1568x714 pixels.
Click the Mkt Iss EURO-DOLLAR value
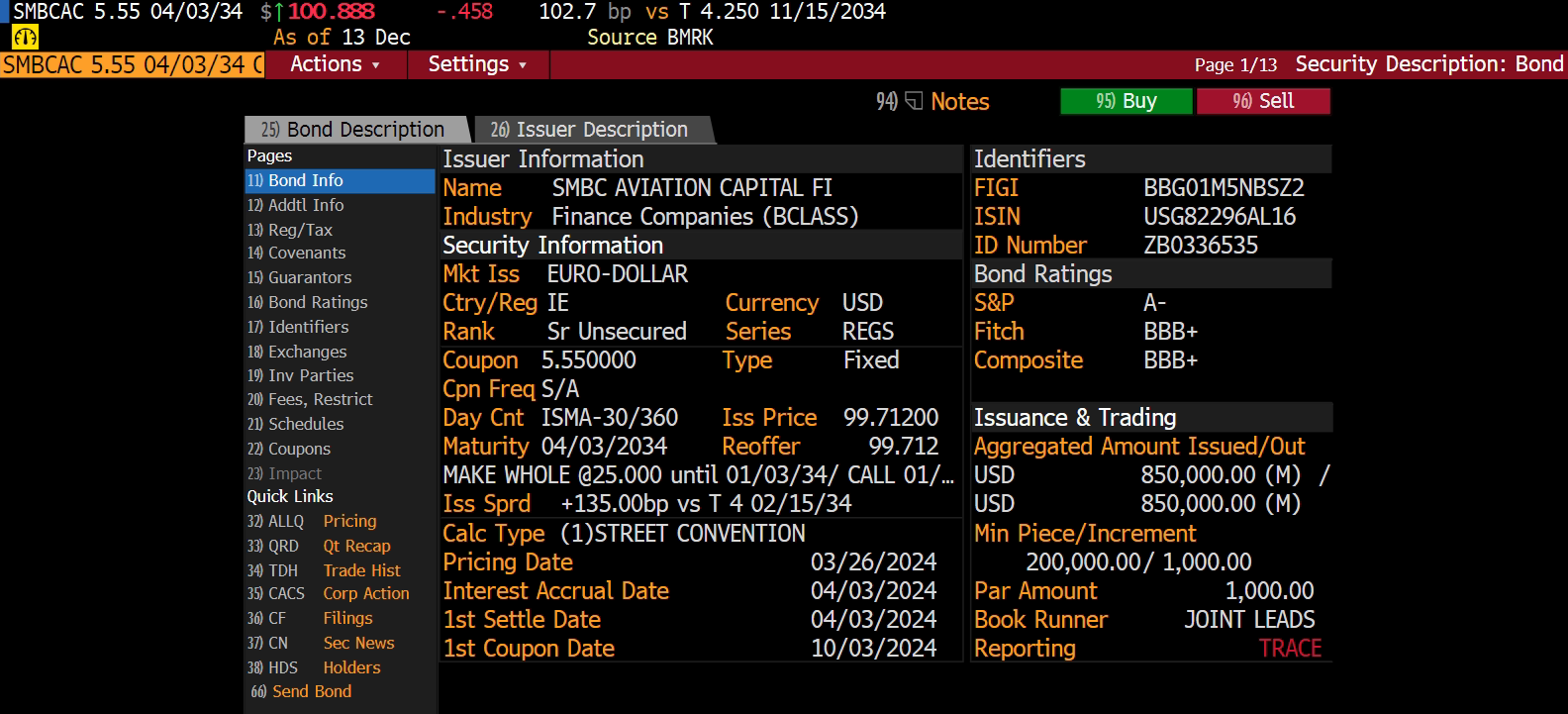pyautogui.click(x=618, y=274)
